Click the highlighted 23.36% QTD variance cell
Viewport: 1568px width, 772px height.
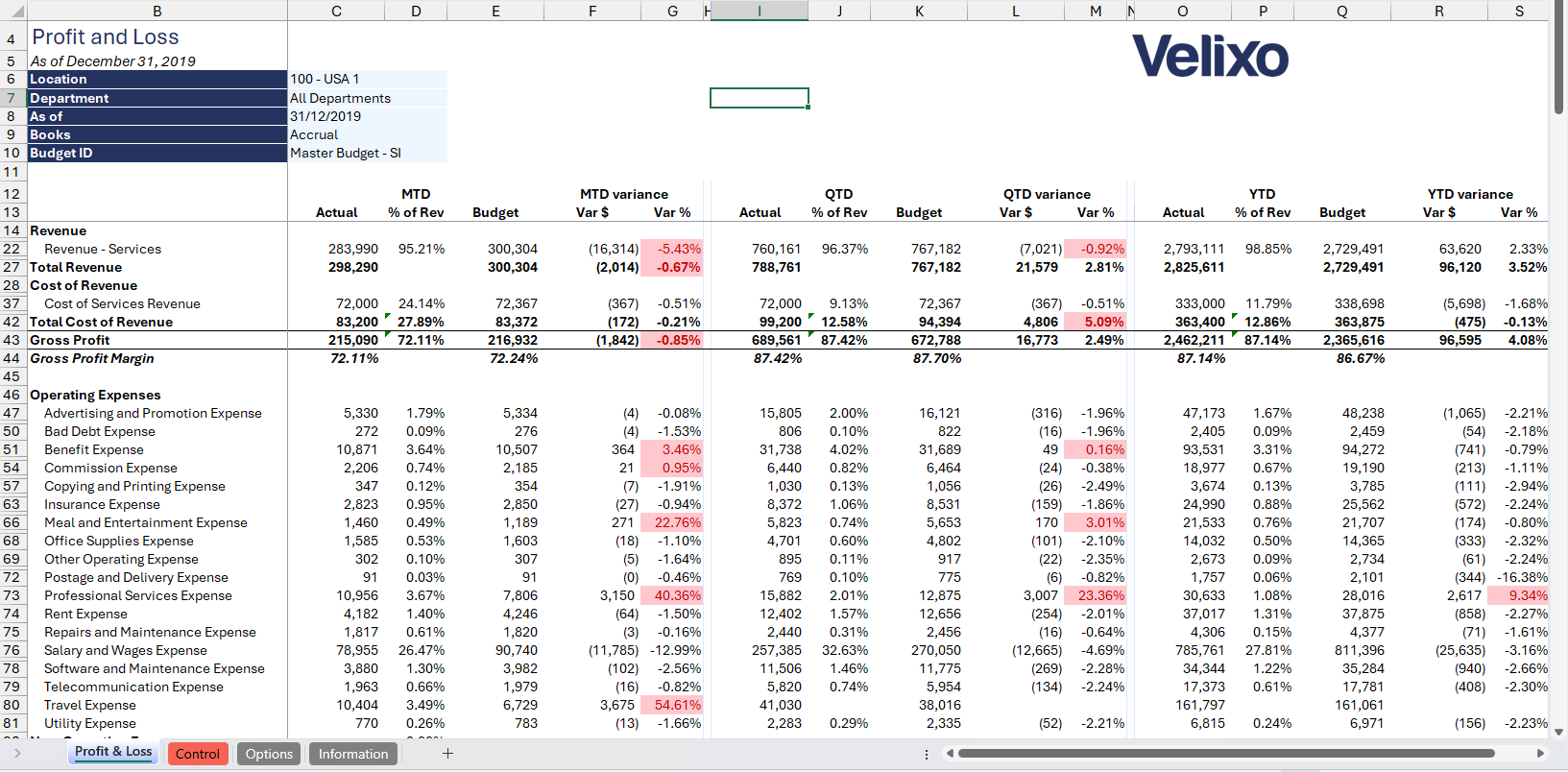point(1095,595)
